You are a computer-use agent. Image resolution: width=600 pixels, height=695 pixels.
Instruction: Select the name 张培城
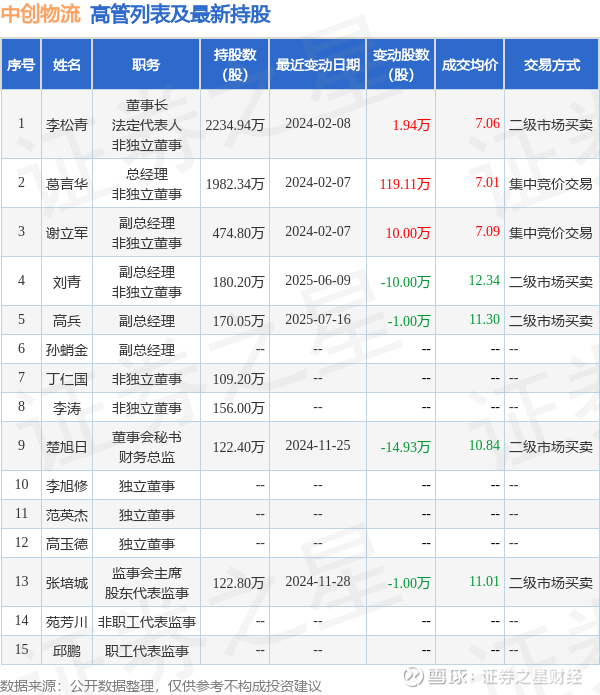(x=66, y=583)
